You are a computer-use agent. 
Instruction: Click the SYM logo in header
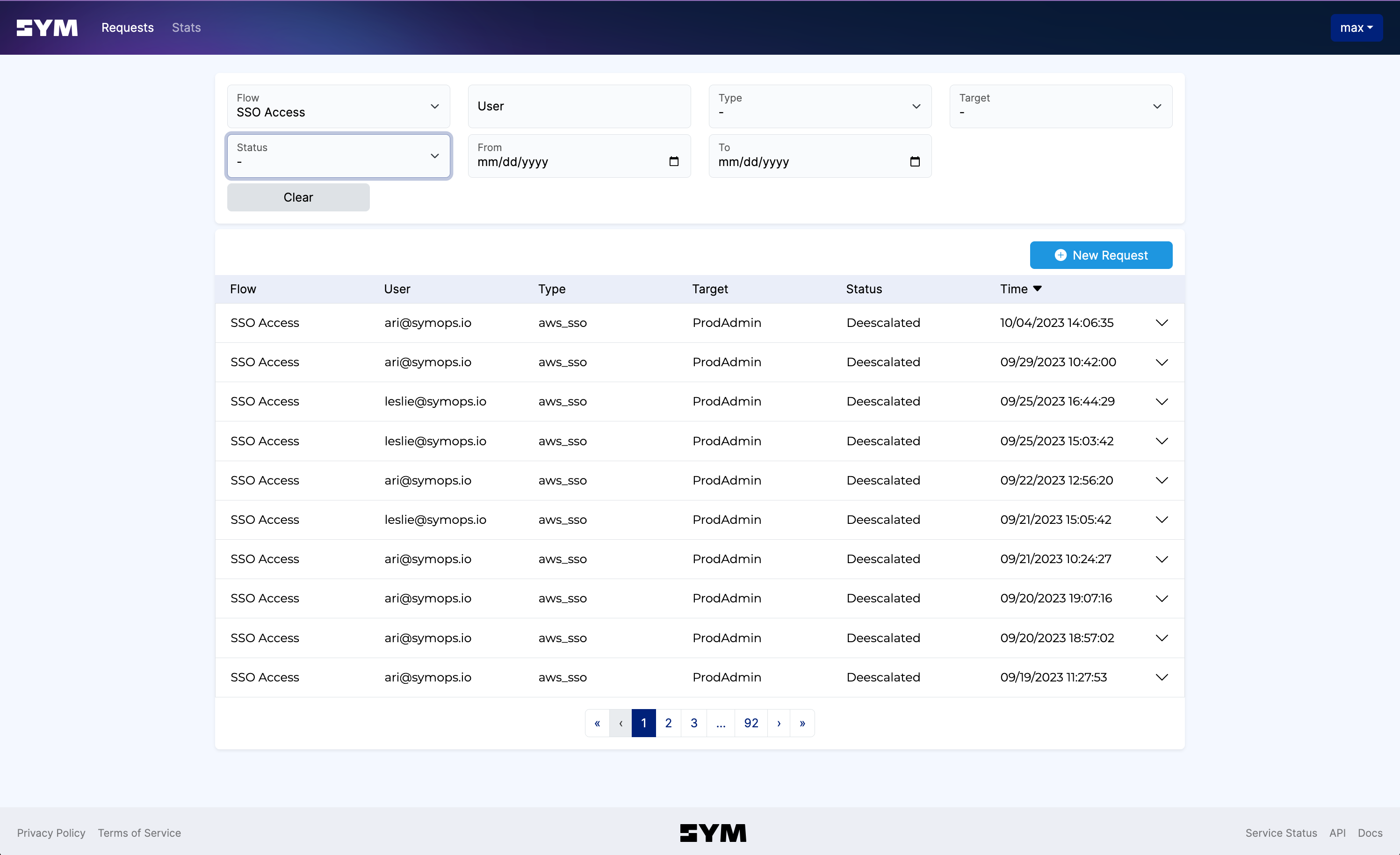point(47,27)
